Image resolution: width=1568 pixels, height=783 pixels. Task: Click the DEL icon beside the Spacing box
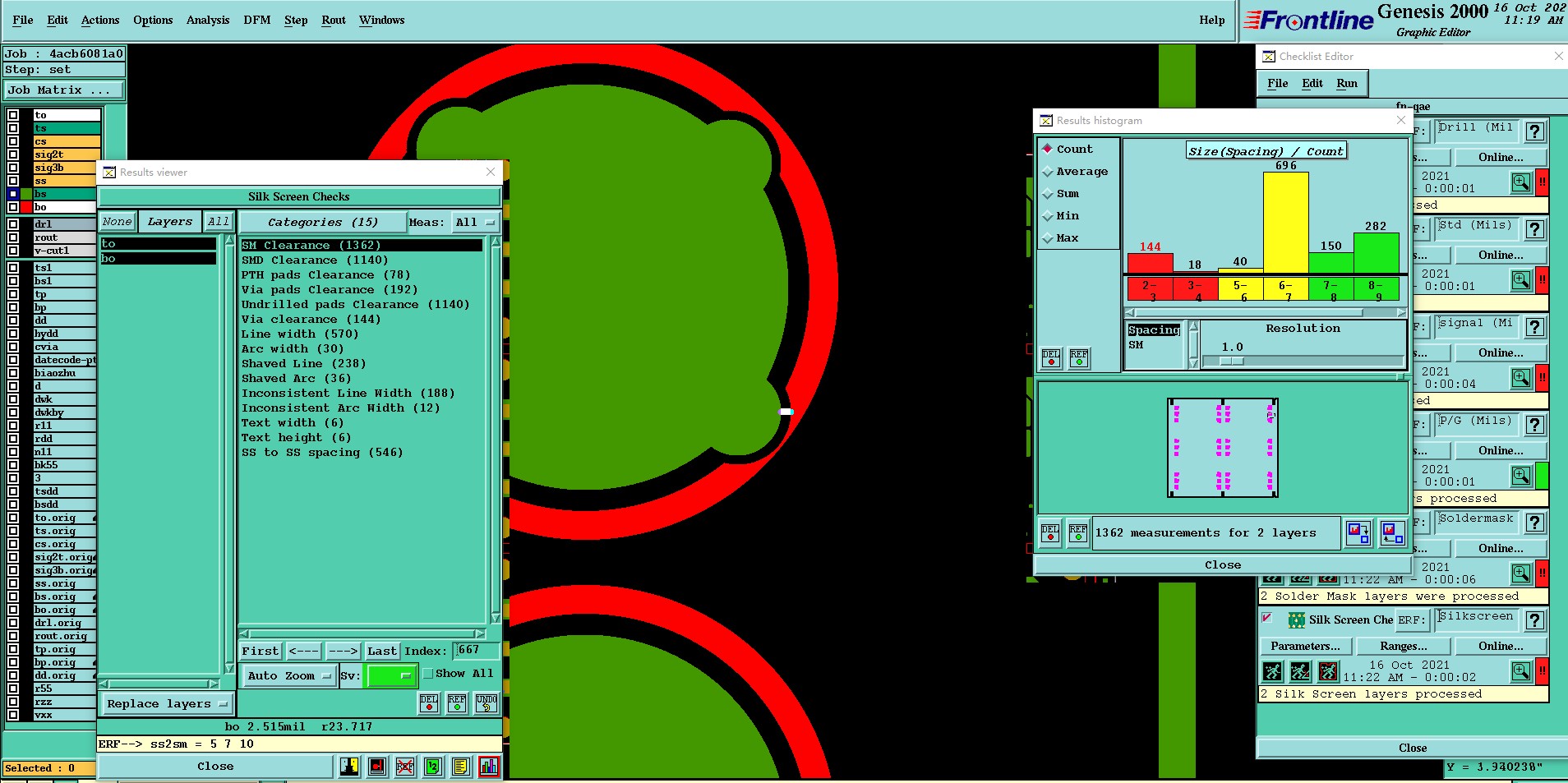1051,358
